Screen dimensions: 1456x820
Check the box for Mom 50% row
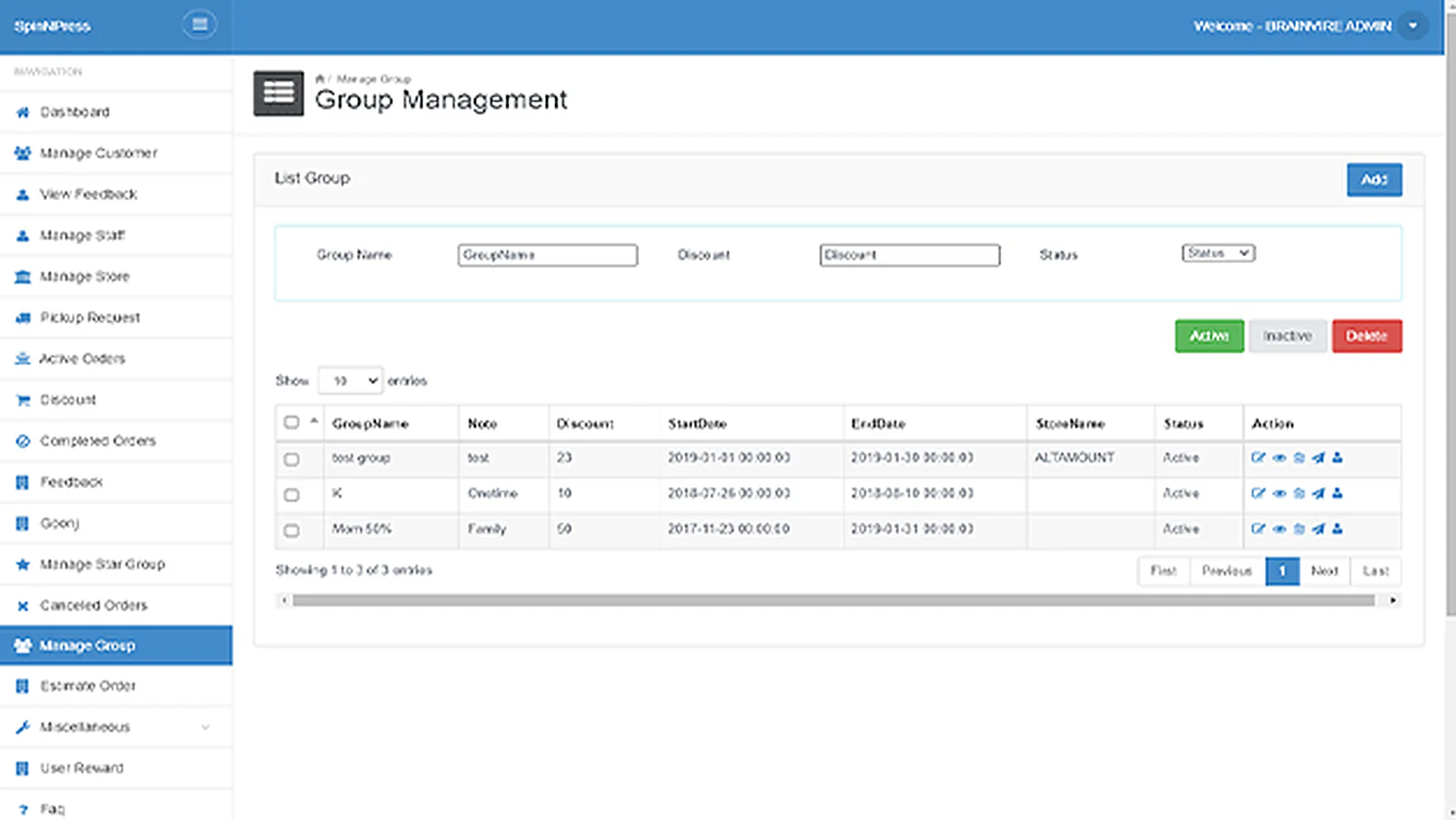pos(291,531)
